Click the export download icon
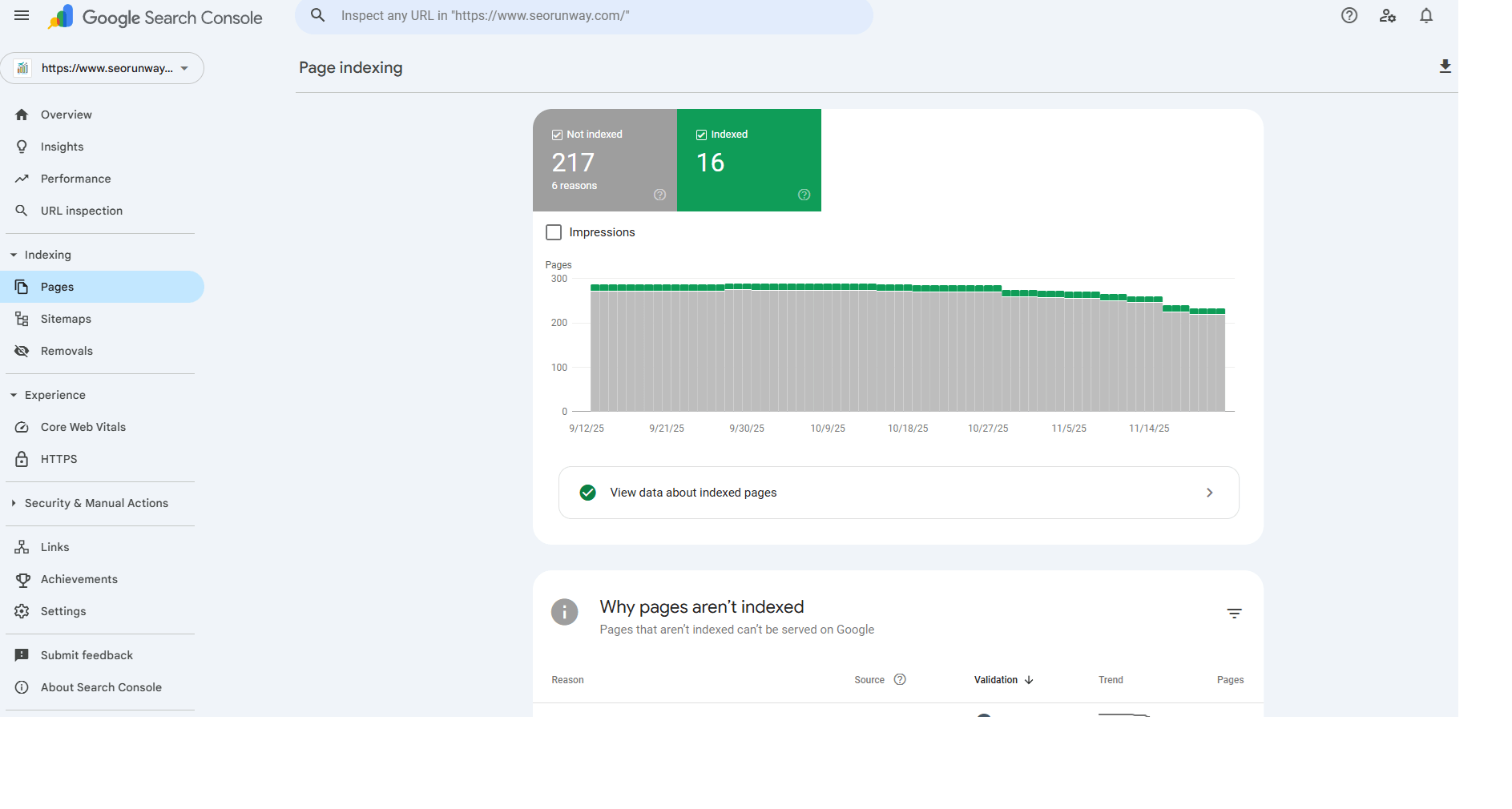The width and height of the screenshot is (1512, 809). [1445, 66]
